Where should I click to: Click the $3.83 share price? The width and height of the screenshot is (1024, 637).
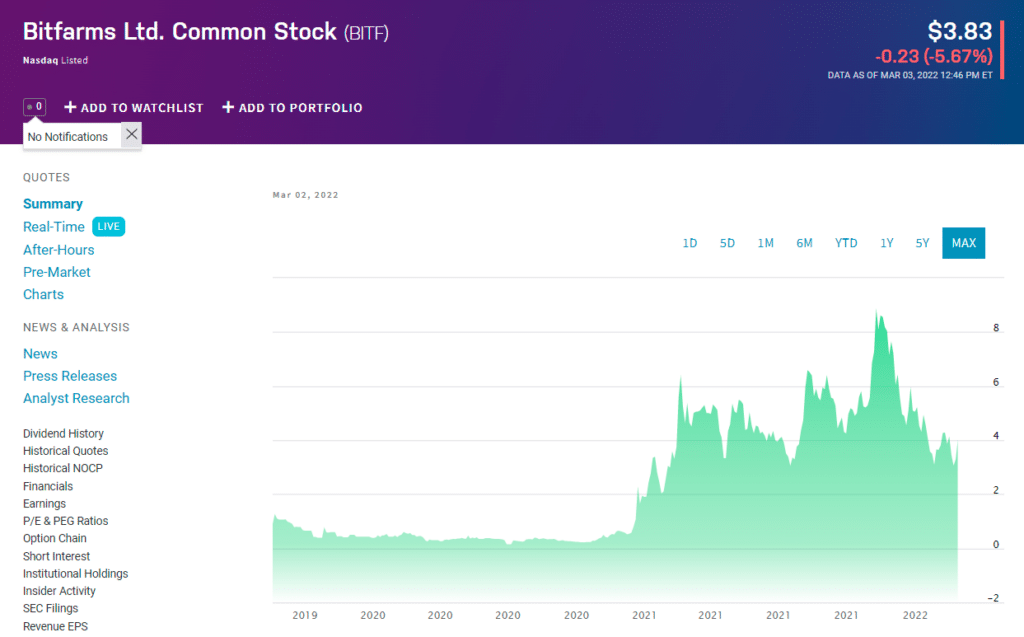tap(959, 31)
